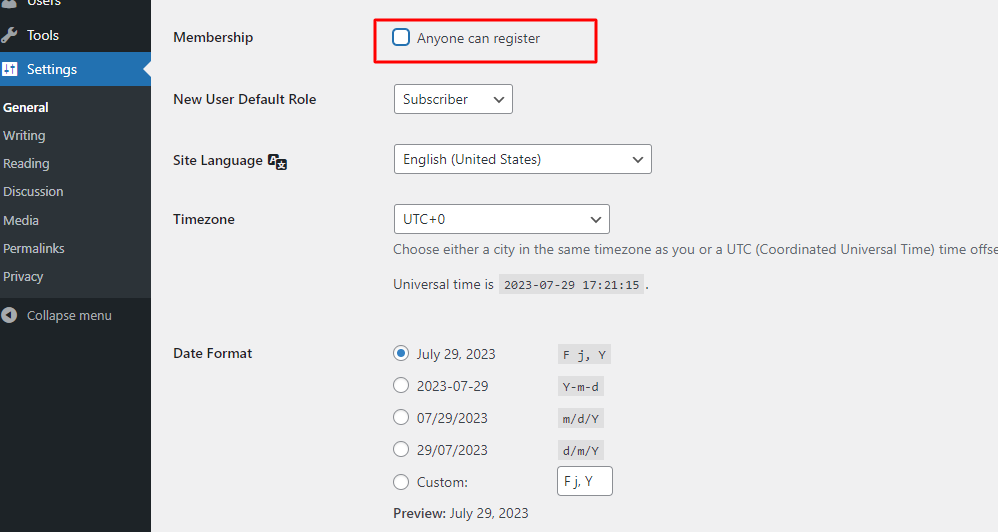
Task: Choose the 07/29/2023 date format radio
Action: coord(401,417)
